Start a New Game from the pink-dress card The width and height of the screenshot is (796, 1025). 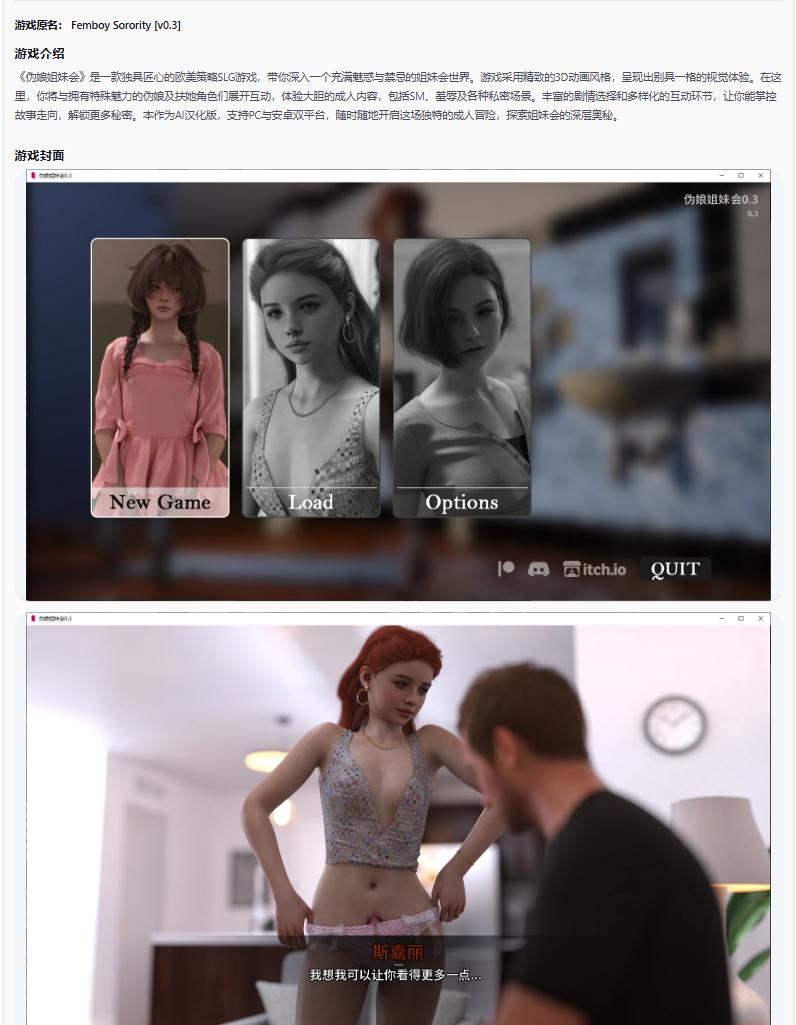click(160, 378)
